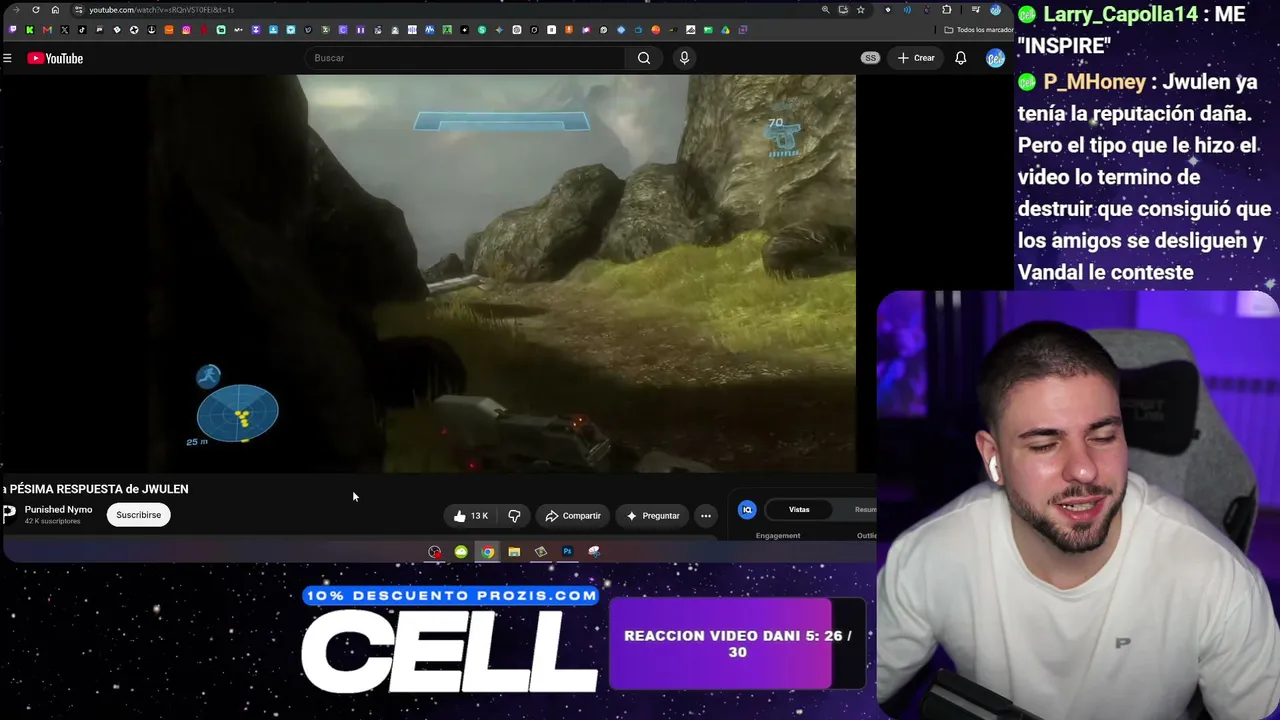The width and height of the screenshot is (1280, 720).
Task: Click the P_MHoney username in chat
Action: tap(1095, 82)
